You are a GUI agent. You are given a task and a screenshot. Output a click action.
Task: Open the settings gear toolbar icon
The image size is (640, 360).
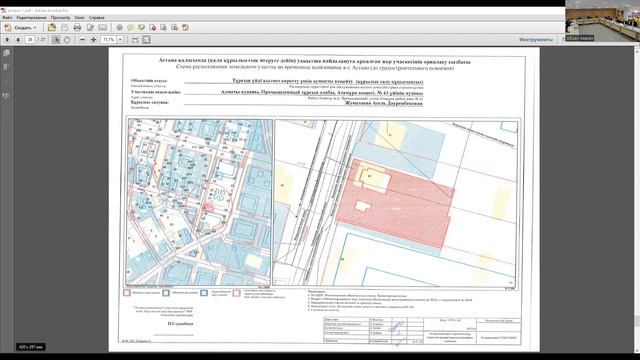(119, 27)
